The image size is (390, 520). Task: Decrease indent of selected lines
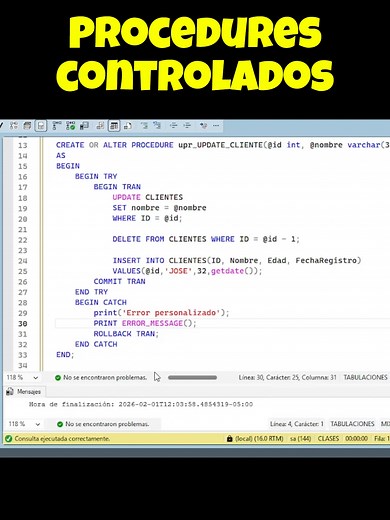173,126
